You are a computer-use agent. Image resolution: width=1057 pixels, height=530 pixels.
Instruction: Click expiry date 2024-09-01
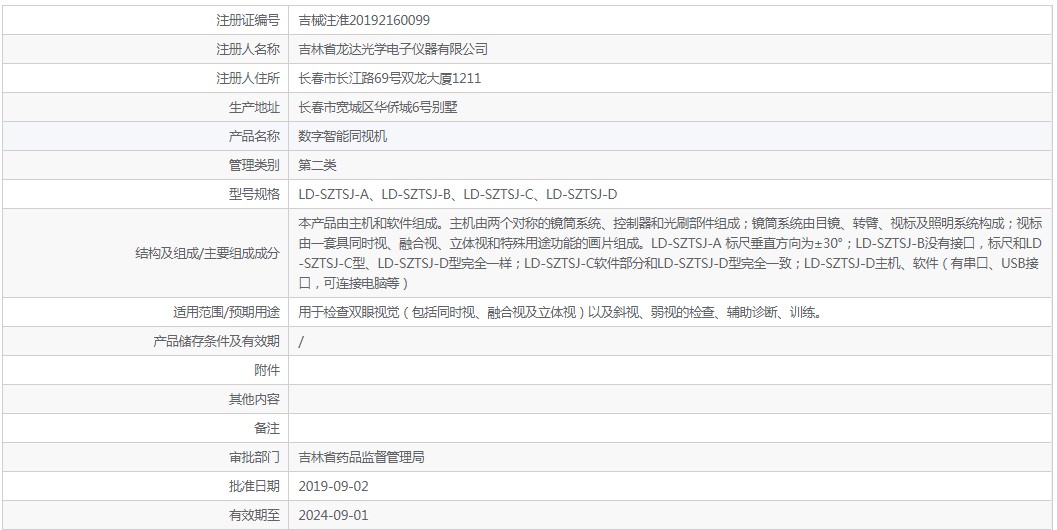pyautogui.click(x=334, y=515)
